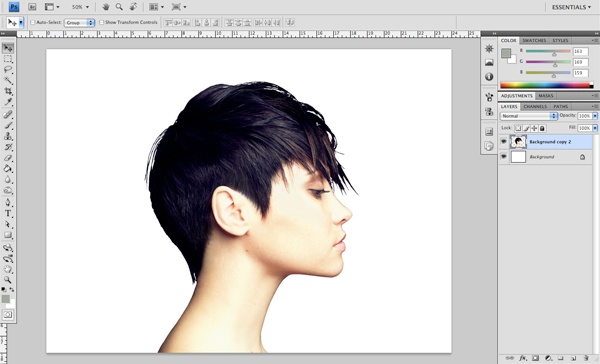Screen dimensions: 600x364
Task: Select the Horizontal Type tool
Action: point(8,214)
